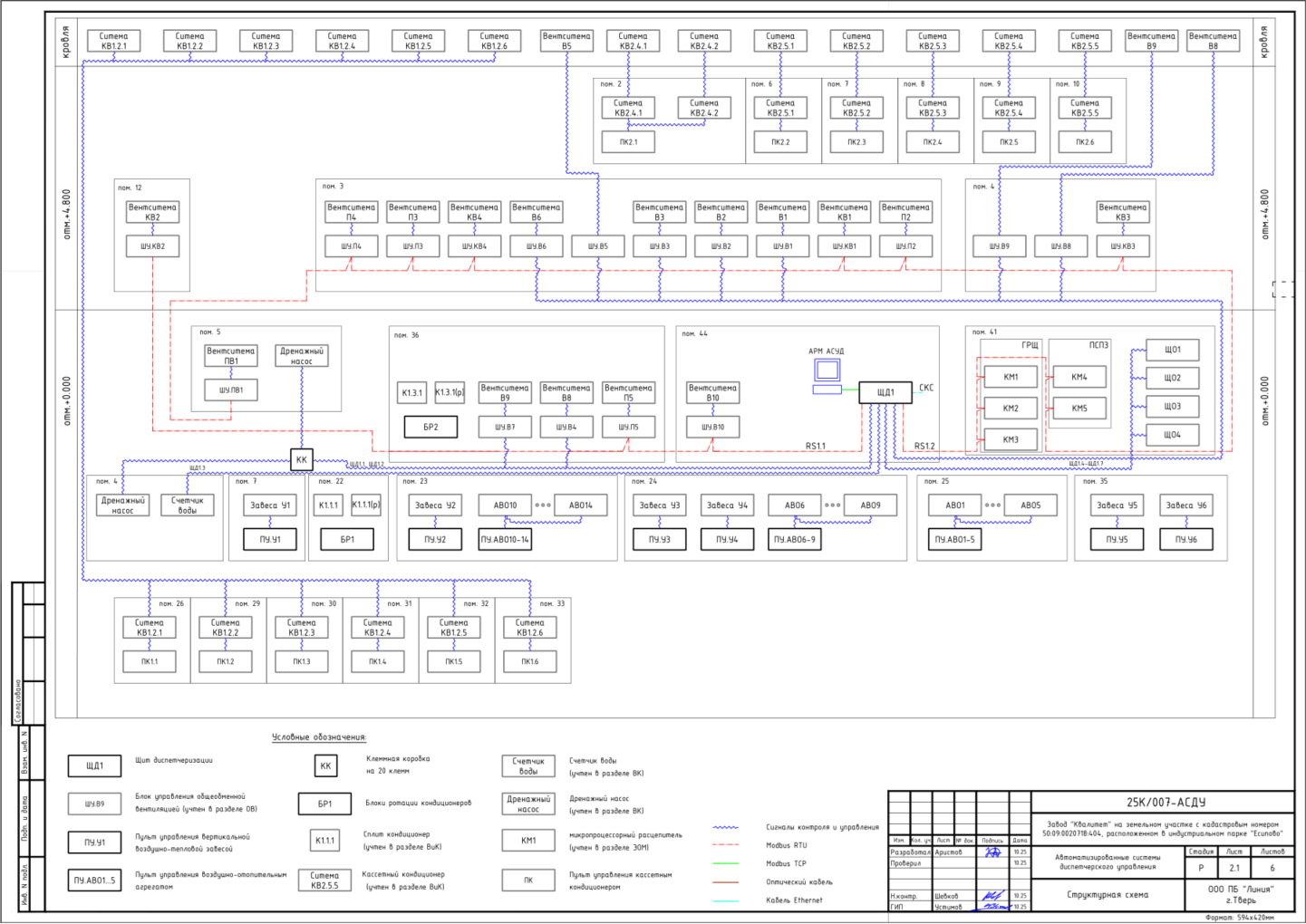Viewport: 1306px width, 924px height.
Task: Select the КМ3 breaker block in ГРЩ
Action: [1011, 439]
